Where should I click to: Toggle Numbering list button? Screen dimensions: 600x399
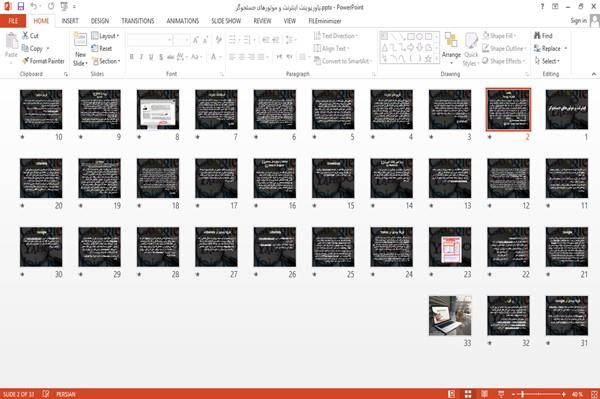pyautogui.click(x=247, y=40)
